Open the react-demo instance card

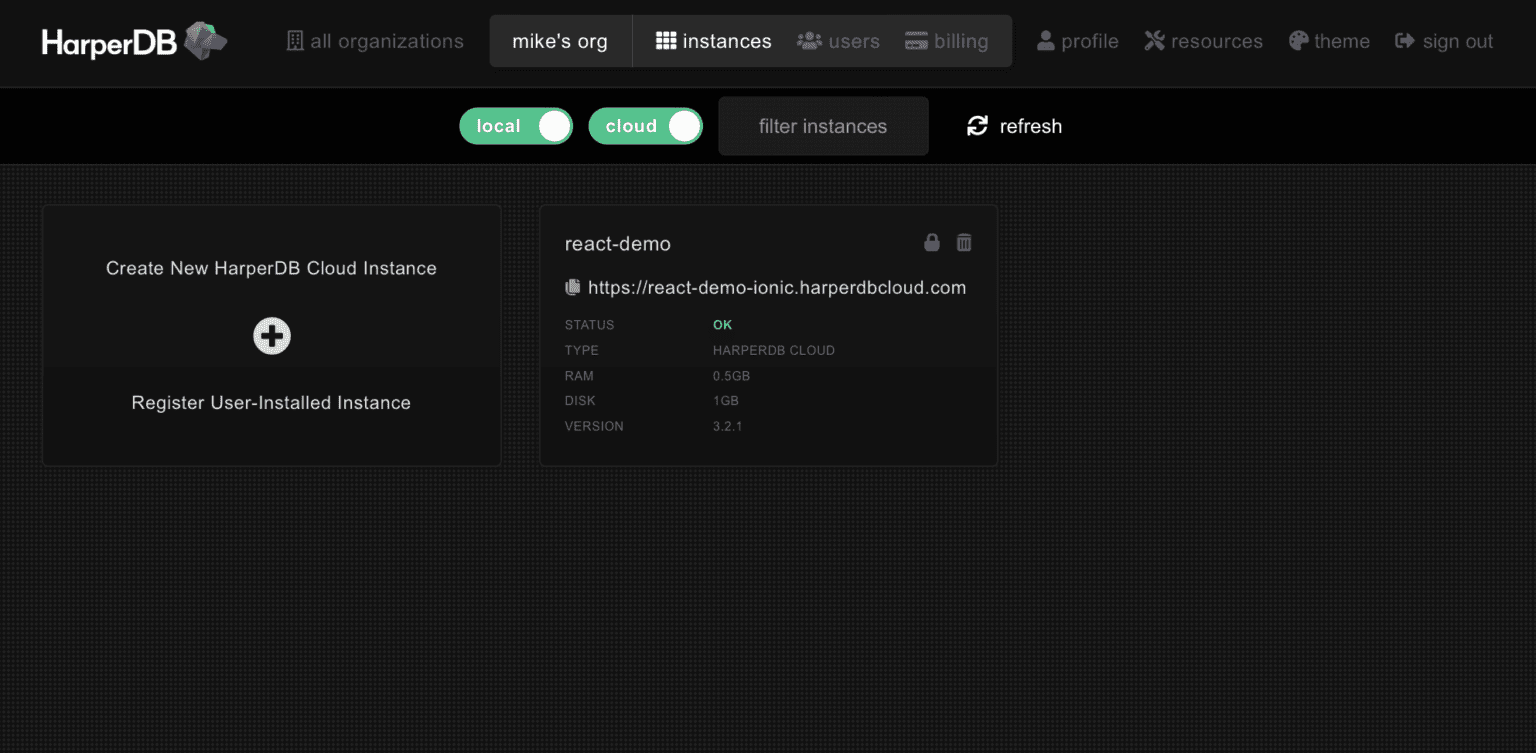(768, 335)
